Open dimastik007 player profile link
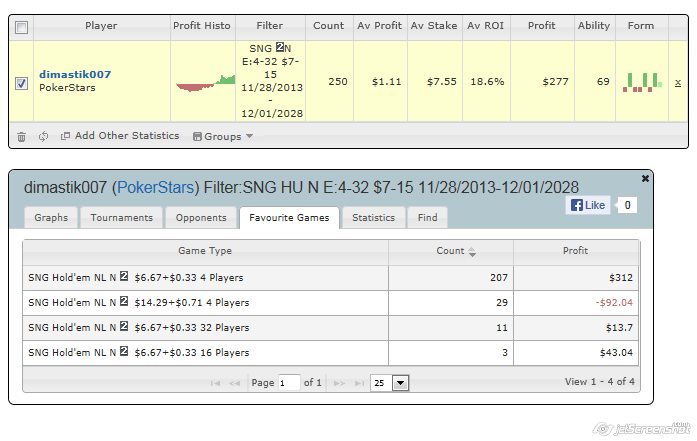This screenshot has height=441, width=697. [x=75, y=74]
